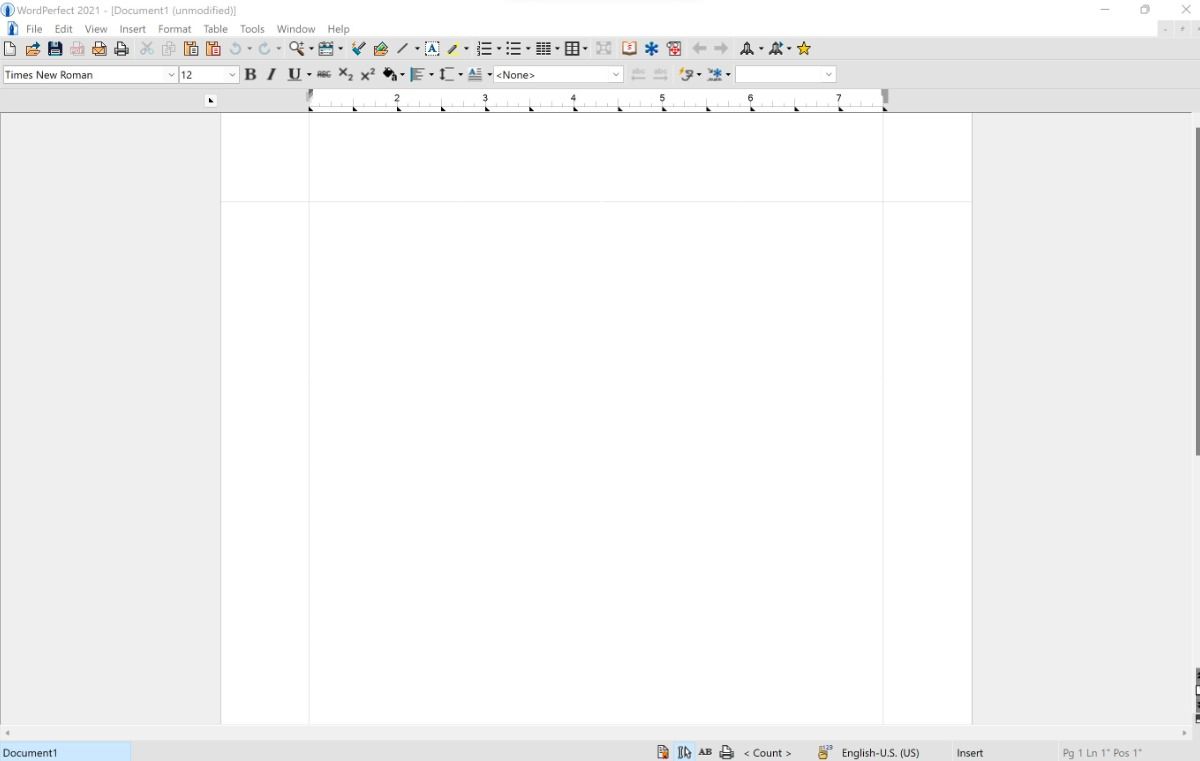Viewport: 1200px width, 761px height.
Task: Switch typing mode via Insert indicator
Action: pos(969,752)
